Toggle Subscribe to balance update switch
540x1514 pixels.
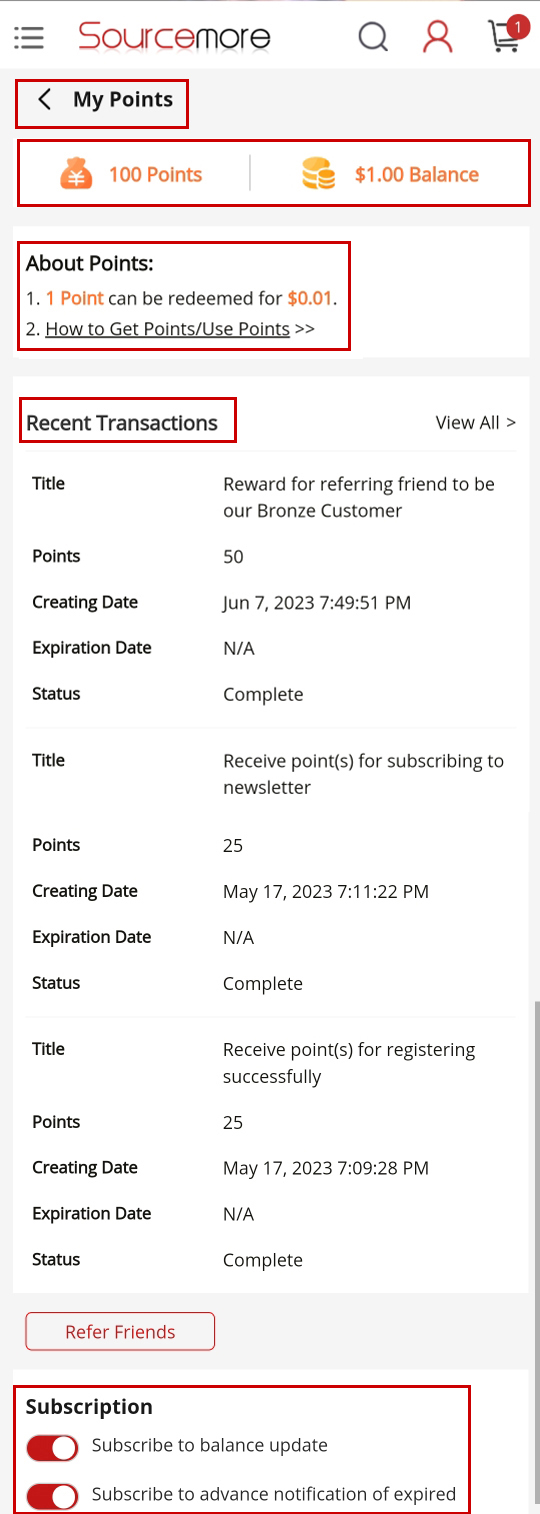(x=52, y=1447)
